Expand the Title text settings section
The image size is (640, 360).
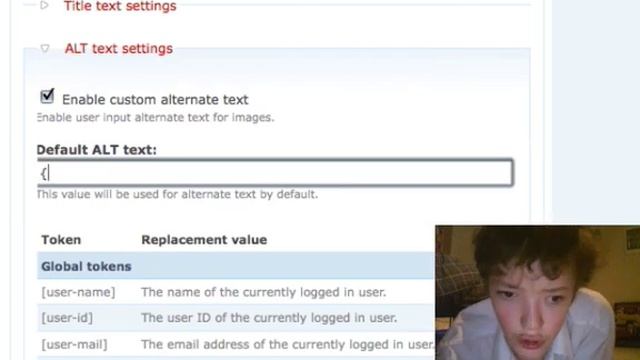click(120, 6)
